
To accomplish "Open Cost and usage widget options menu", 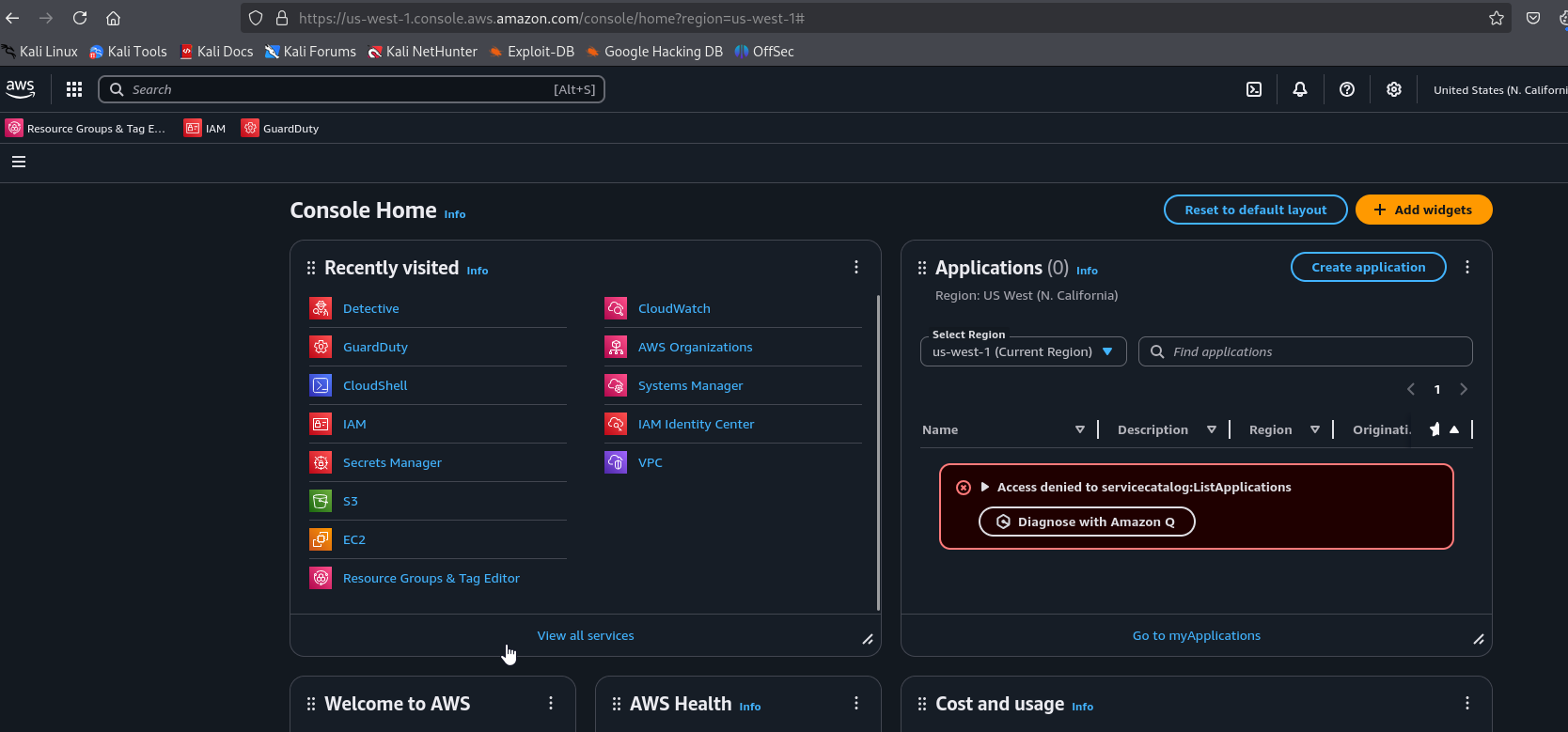I will [1467, 703].
